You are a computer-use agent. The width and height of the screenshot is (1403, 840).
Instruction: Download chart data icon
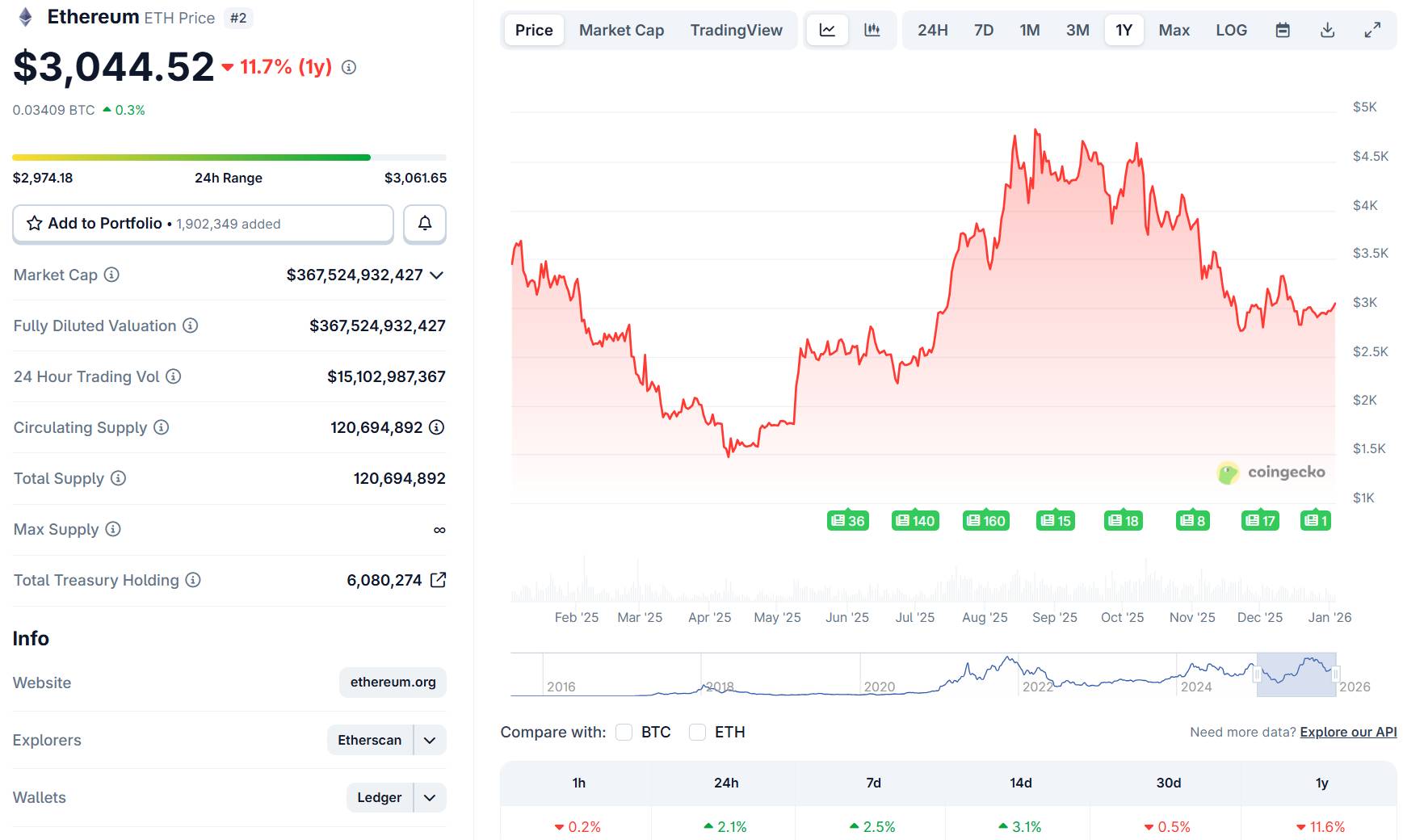(1327, 31)
